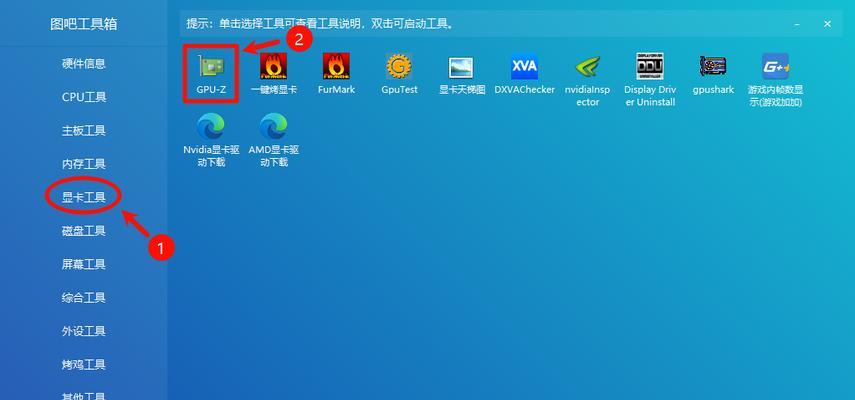Image resolution: width=855 pixels, height=400 pixels.
Task: Open the 主板工具 category
Action: click(x=83, y=131)
